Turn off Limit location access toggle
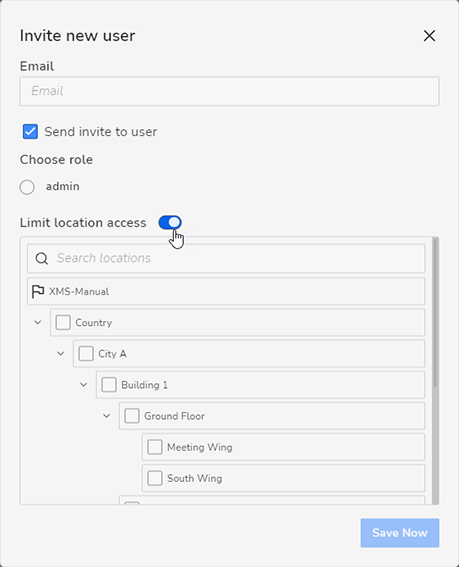Viewport: 459px width, 567px height. coord(170,223)
